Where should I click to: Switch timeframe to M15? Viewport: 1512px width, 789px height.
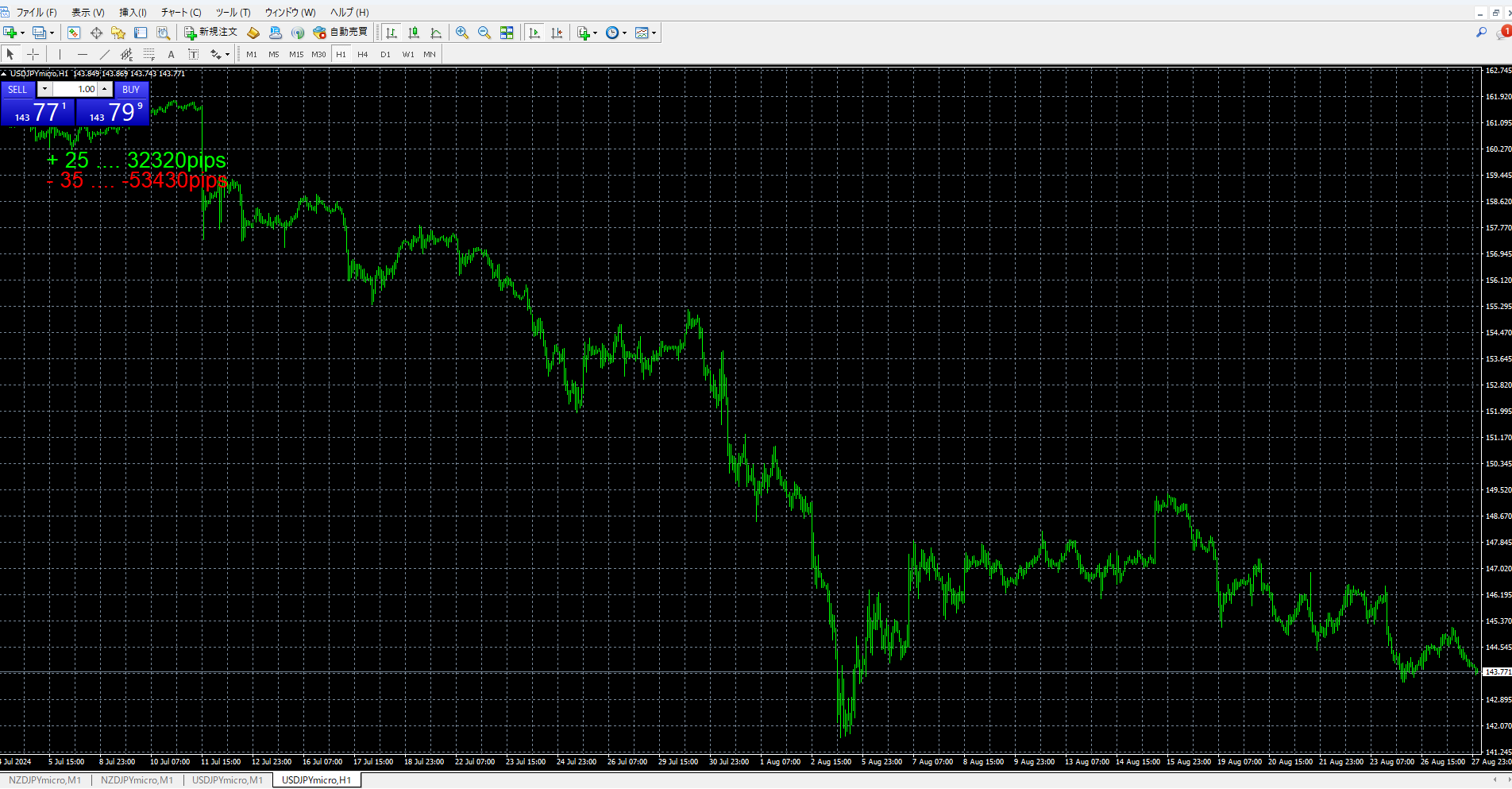(x=296, y=54)
